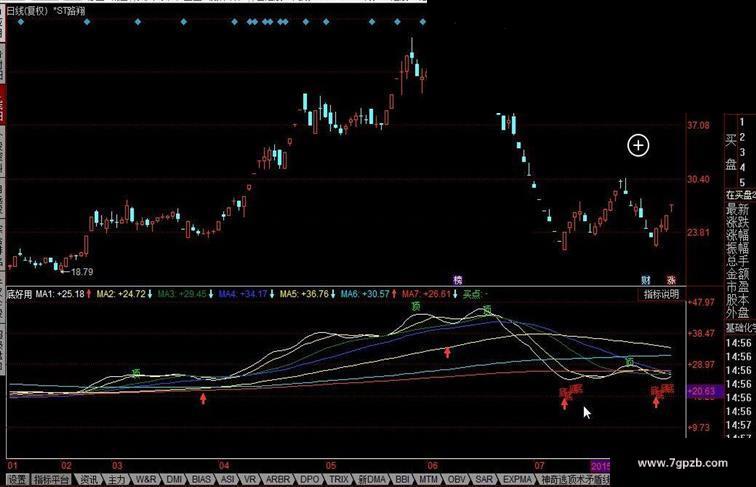Click the MA1 value +25.18
Image resolution: width=756 pixels, height=487 pixels.
click(x=70, y=294)
